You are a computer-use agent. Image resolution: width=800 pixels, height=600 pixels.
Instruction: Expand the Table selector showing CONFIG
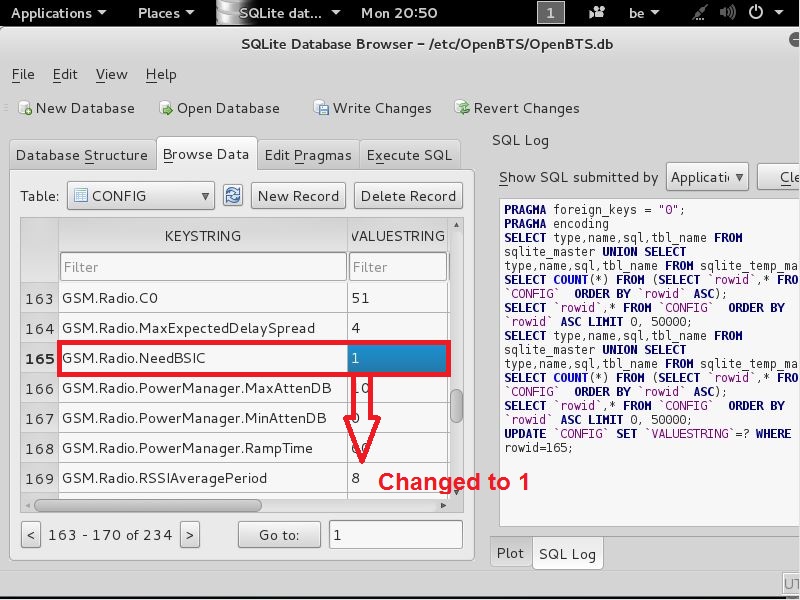(x=141, y=196)
